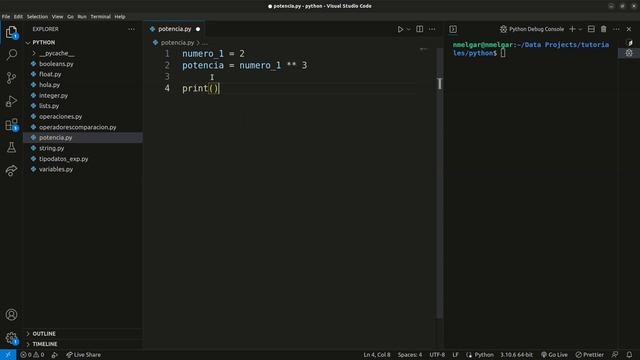Open the Run and Debug view
The height and width of the screenshot is (360, 640).
click(11, 101)
